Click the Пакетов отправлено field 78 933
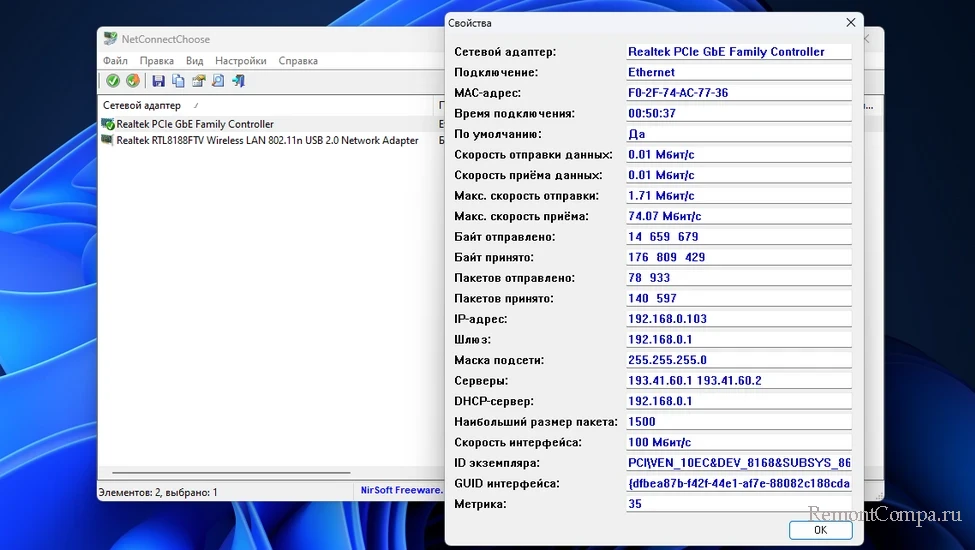Screen dimensions: 975x550 (739, 277)
